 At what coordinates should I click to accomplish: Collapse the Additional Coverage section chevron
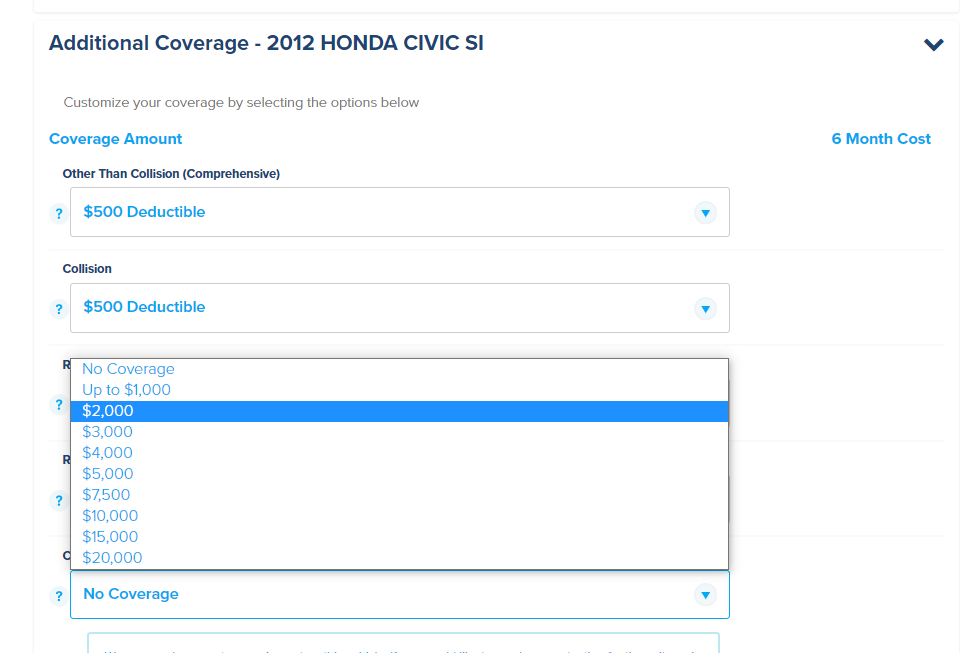tap(934, 45)
